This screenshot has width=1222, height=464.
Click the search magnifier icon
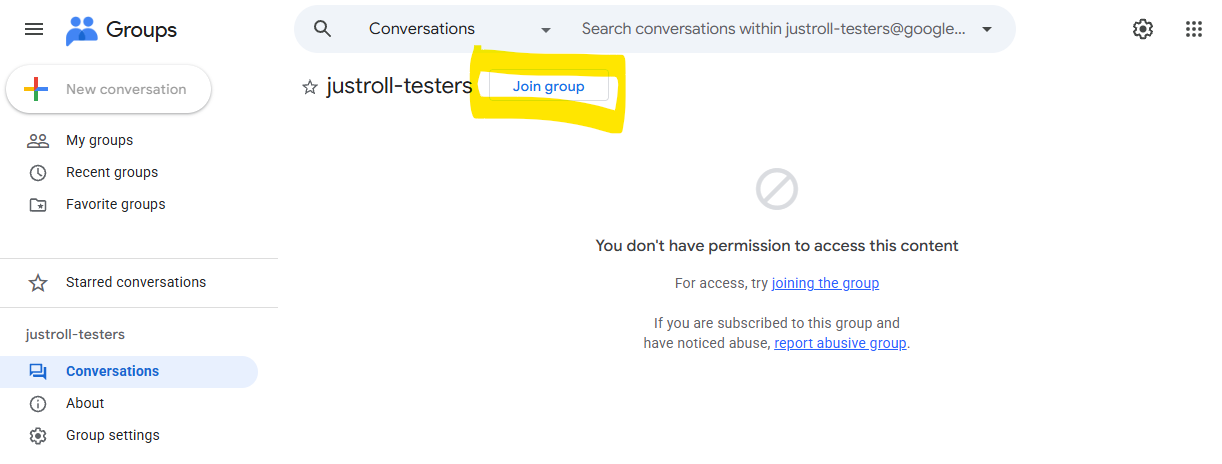coord(322,29)
